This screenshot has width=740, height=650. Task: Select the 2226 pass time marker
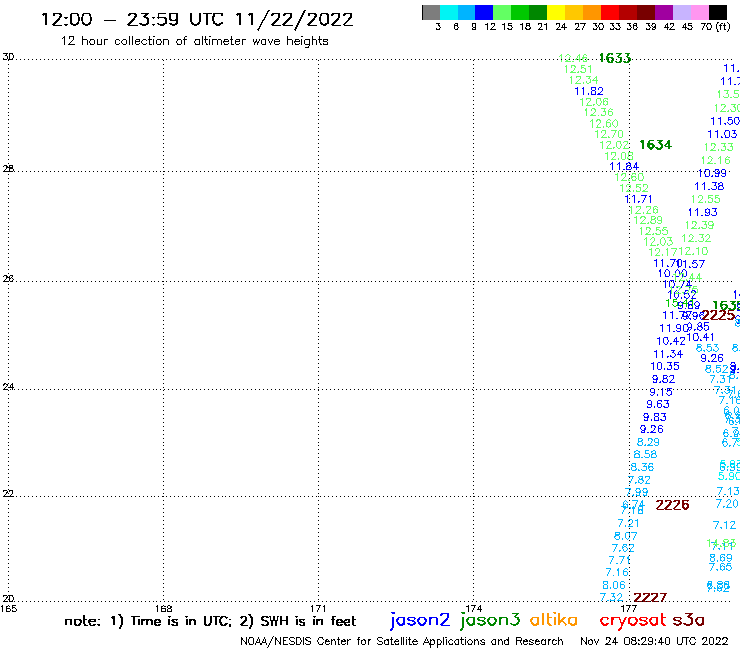click(672, 505)
